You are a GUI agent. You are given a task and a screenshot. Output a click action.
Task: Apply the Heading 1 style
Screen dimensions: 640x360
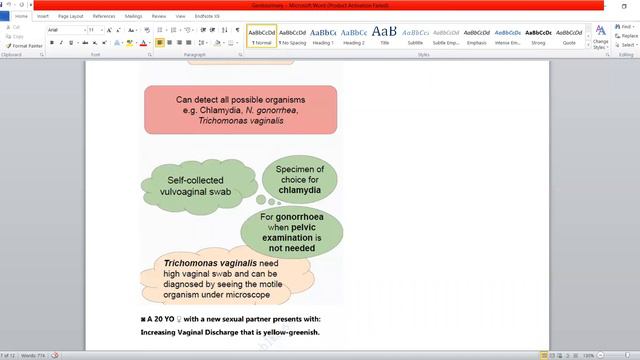coord(323,36)
